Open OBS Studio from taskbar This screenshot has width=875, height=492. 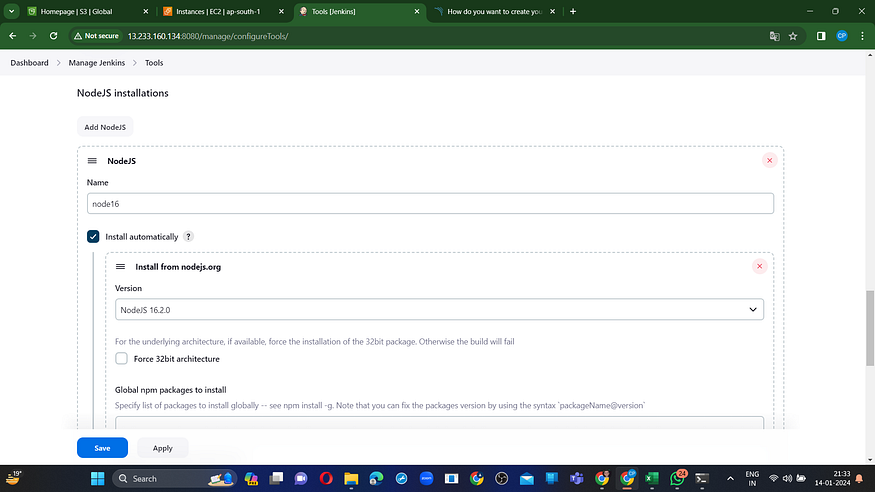(x=502, y=479)
